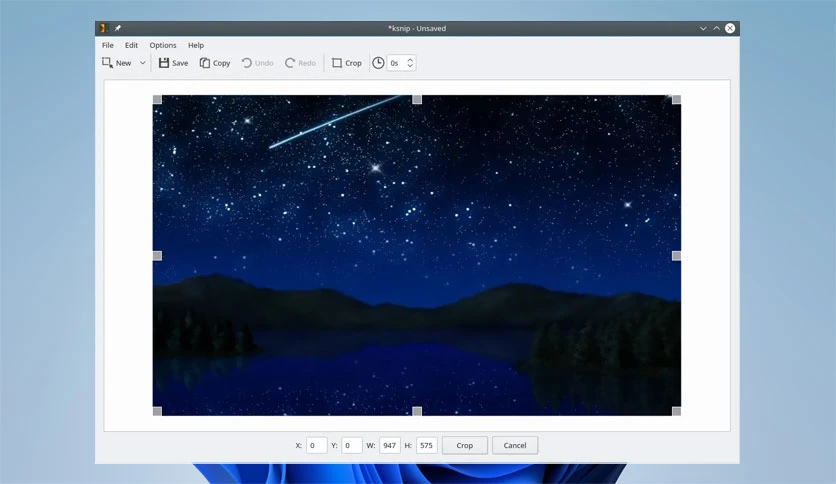Click the top-left crop handle

click(157, 100)
